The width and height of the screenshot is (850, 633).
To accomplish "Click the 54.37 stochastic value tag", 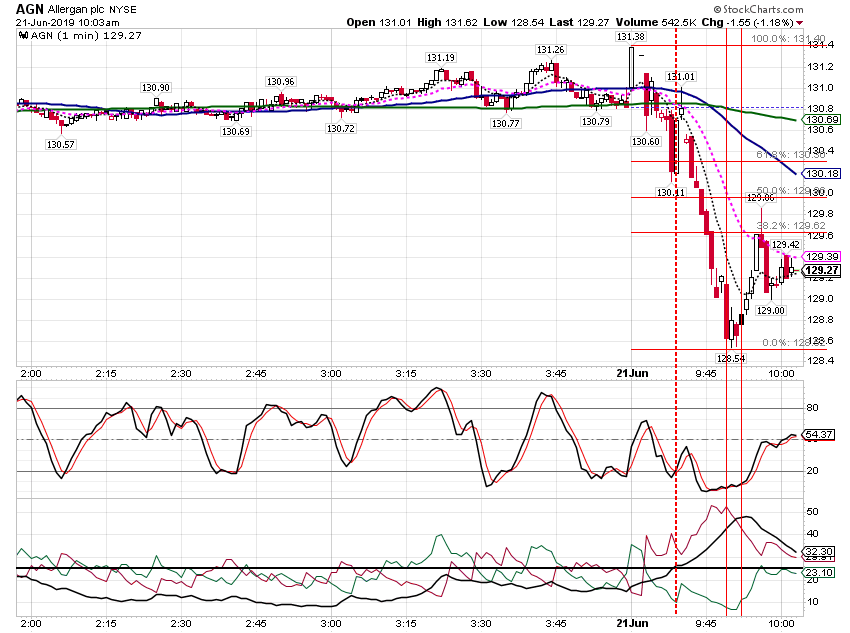I will coord(818,435).
